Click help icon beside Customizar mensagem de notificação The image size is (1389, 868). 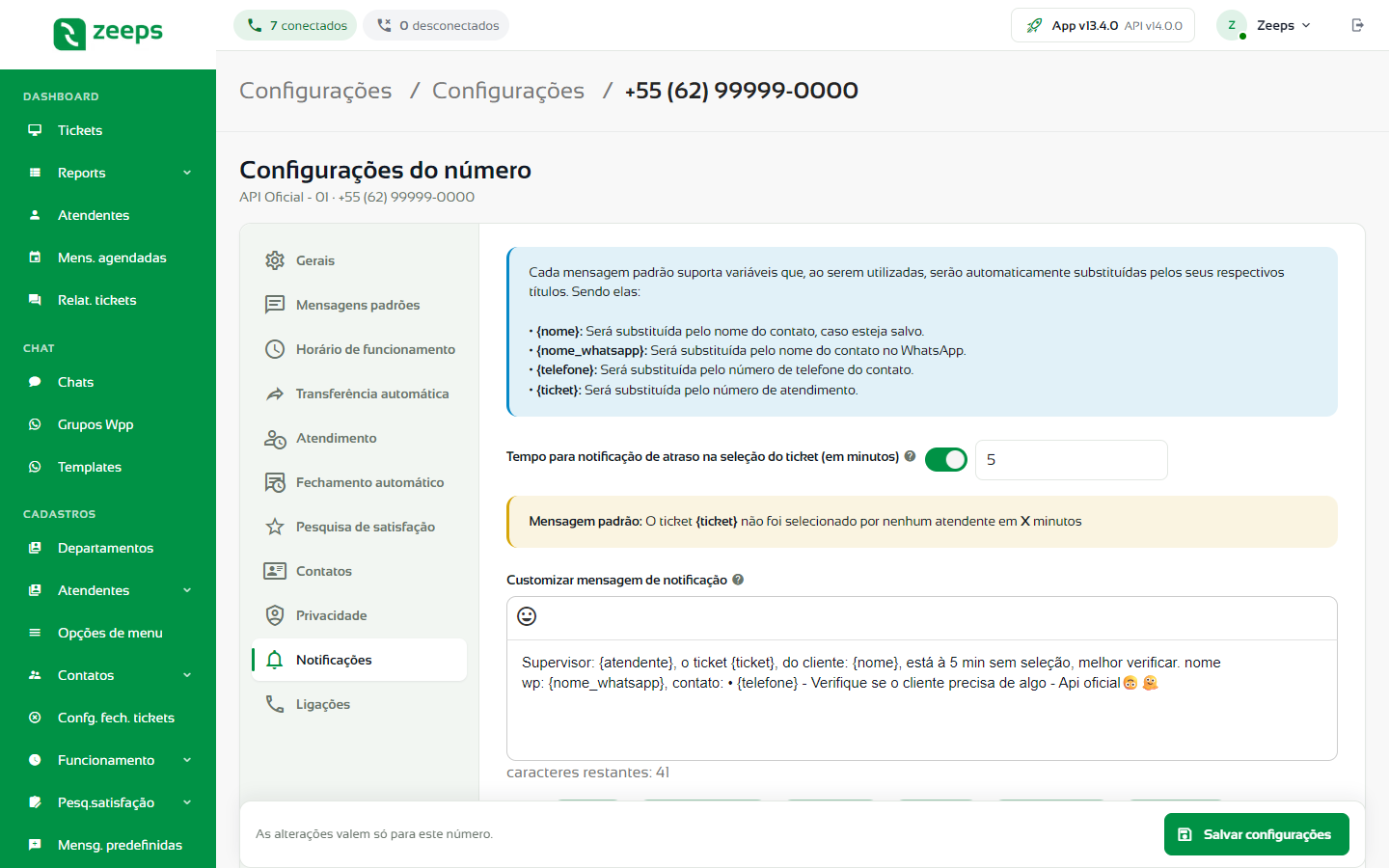[738, 580]
